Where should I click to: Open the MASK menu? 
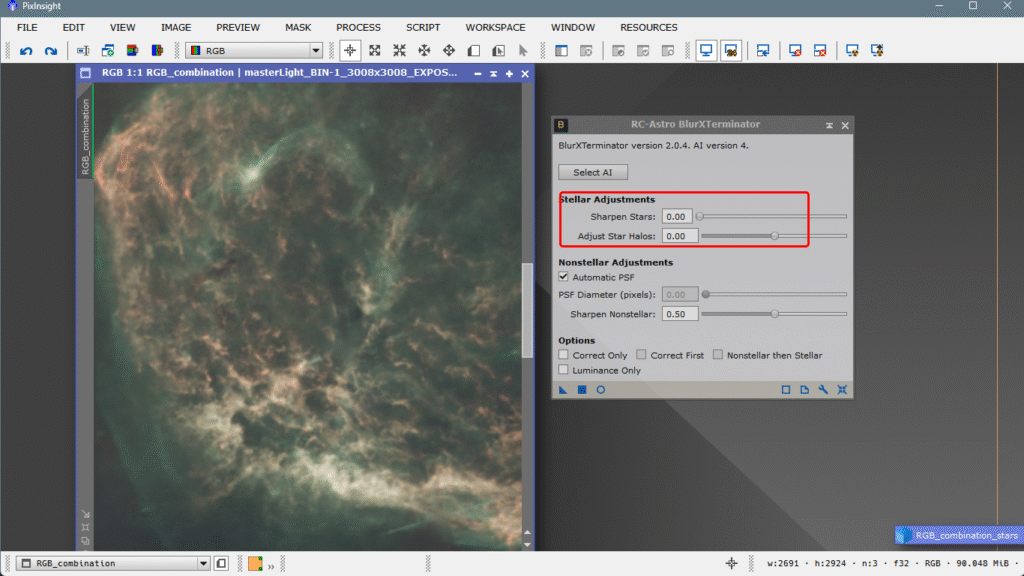298,27
